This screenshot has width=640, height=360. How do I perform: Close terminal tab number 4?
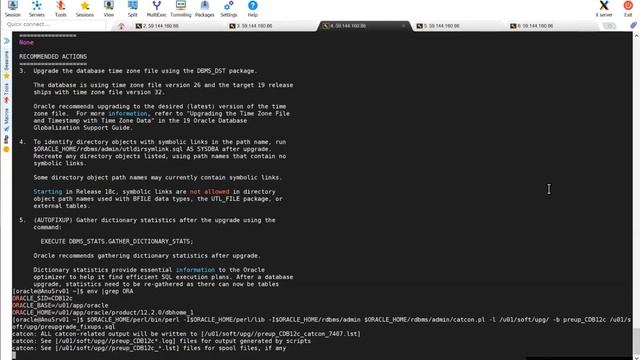pos(404,26)
